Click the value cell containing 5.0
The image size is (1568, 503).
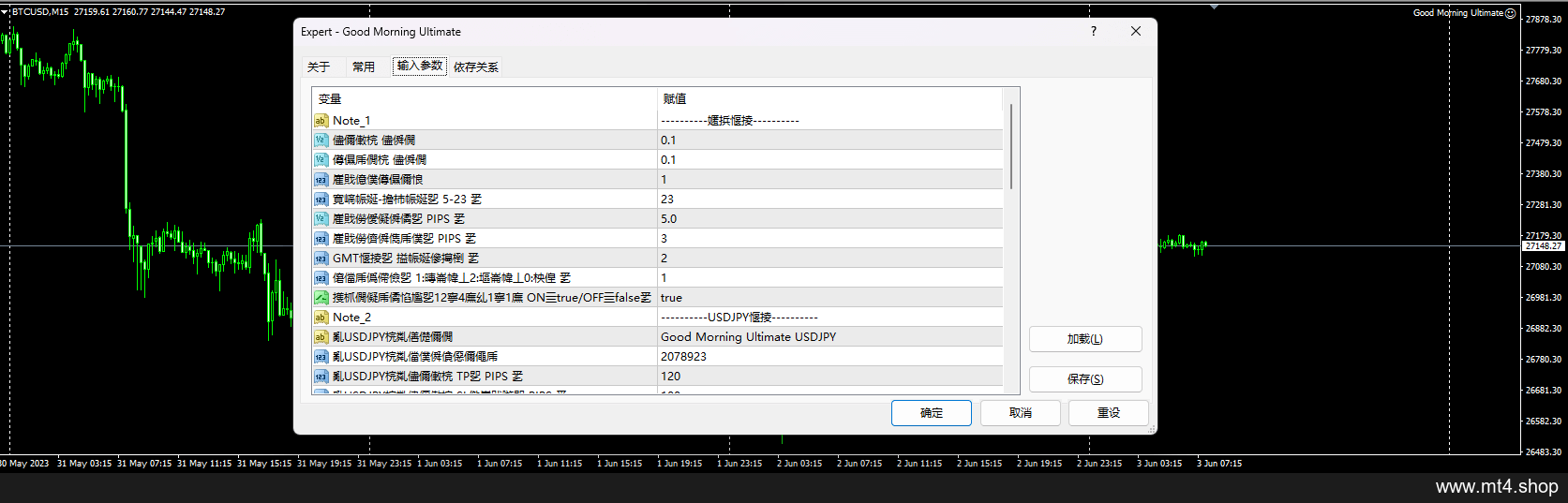click(830, 218)
